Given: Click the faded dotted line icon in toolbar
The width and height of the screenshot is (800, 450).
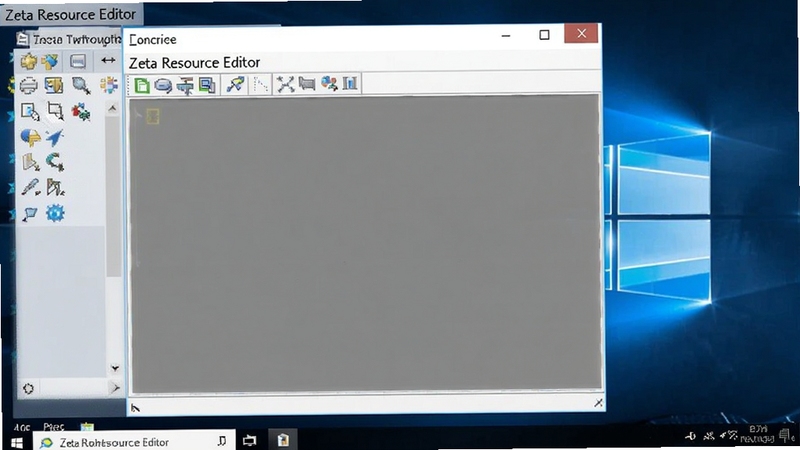Looking at the screenshot, I should (x=261, y=84).
